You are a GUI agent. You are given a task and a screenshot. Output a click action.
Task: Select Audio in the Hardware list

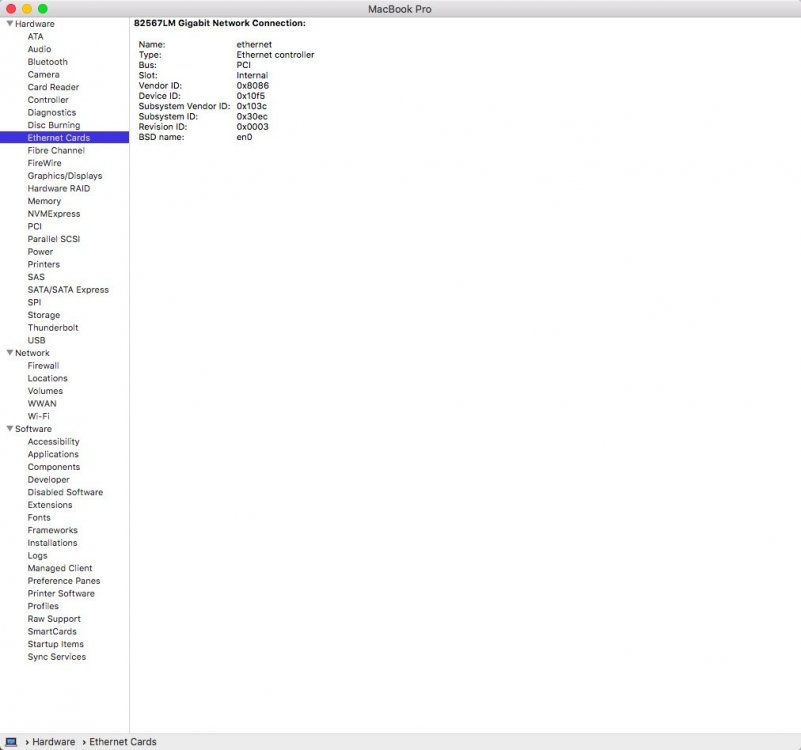tap(39, 49)
